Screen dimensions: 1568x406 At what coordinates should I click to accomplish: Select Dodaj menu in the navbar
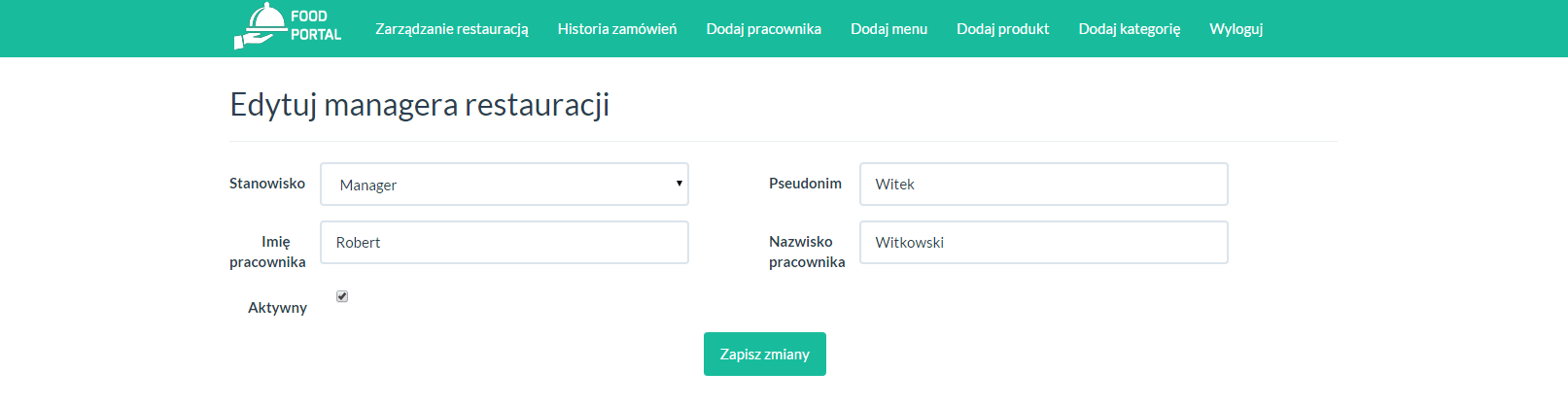pyautogui.click(x=889, y=29)
